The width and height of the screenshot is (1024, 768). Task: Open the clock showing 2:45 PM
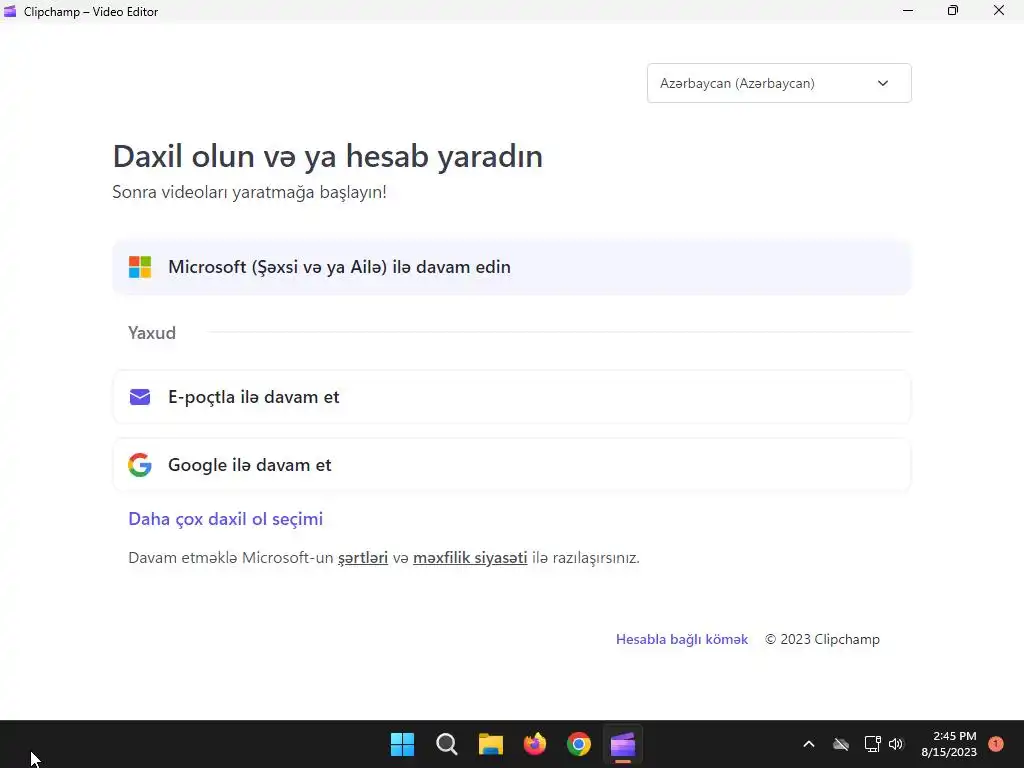point(949,744)
